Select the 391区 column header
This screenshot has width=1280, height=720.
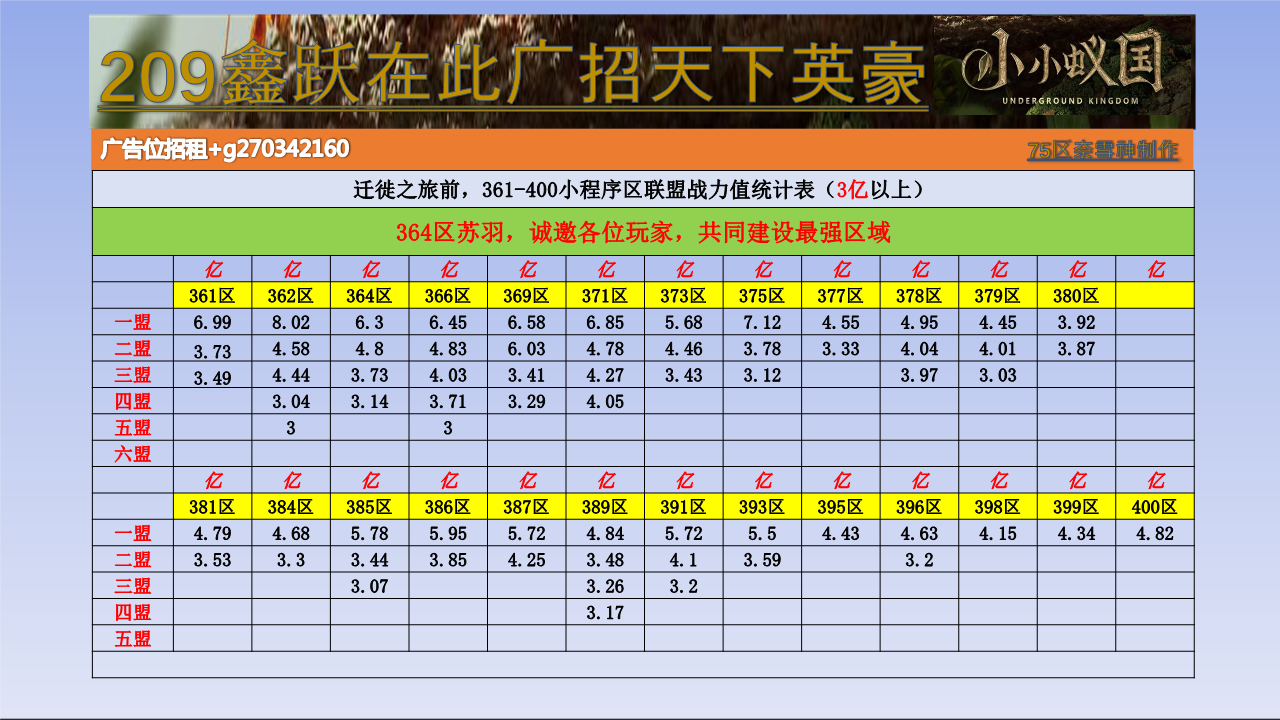(x=684, y=507)
